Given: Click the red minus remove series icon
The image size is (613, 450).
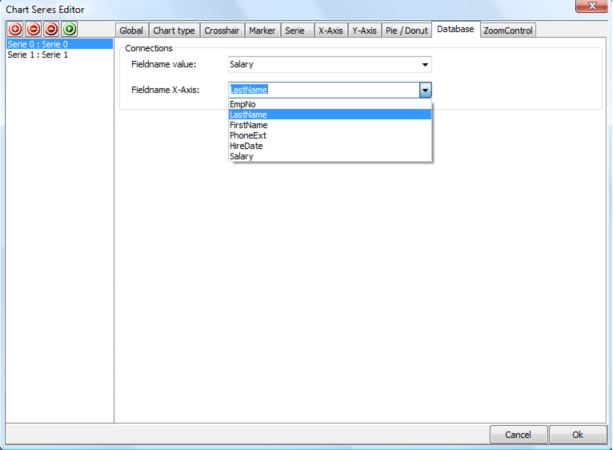Looking at the screenshot, I should (33, 29).
